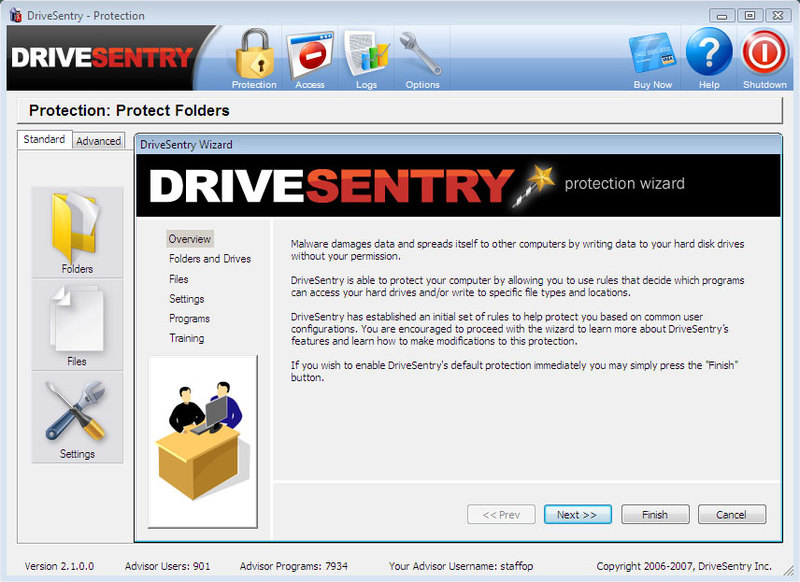Viewport: 800px width, 582px height.
Task: Open the Access toolbar icon
Action: (x=310, y=59)
